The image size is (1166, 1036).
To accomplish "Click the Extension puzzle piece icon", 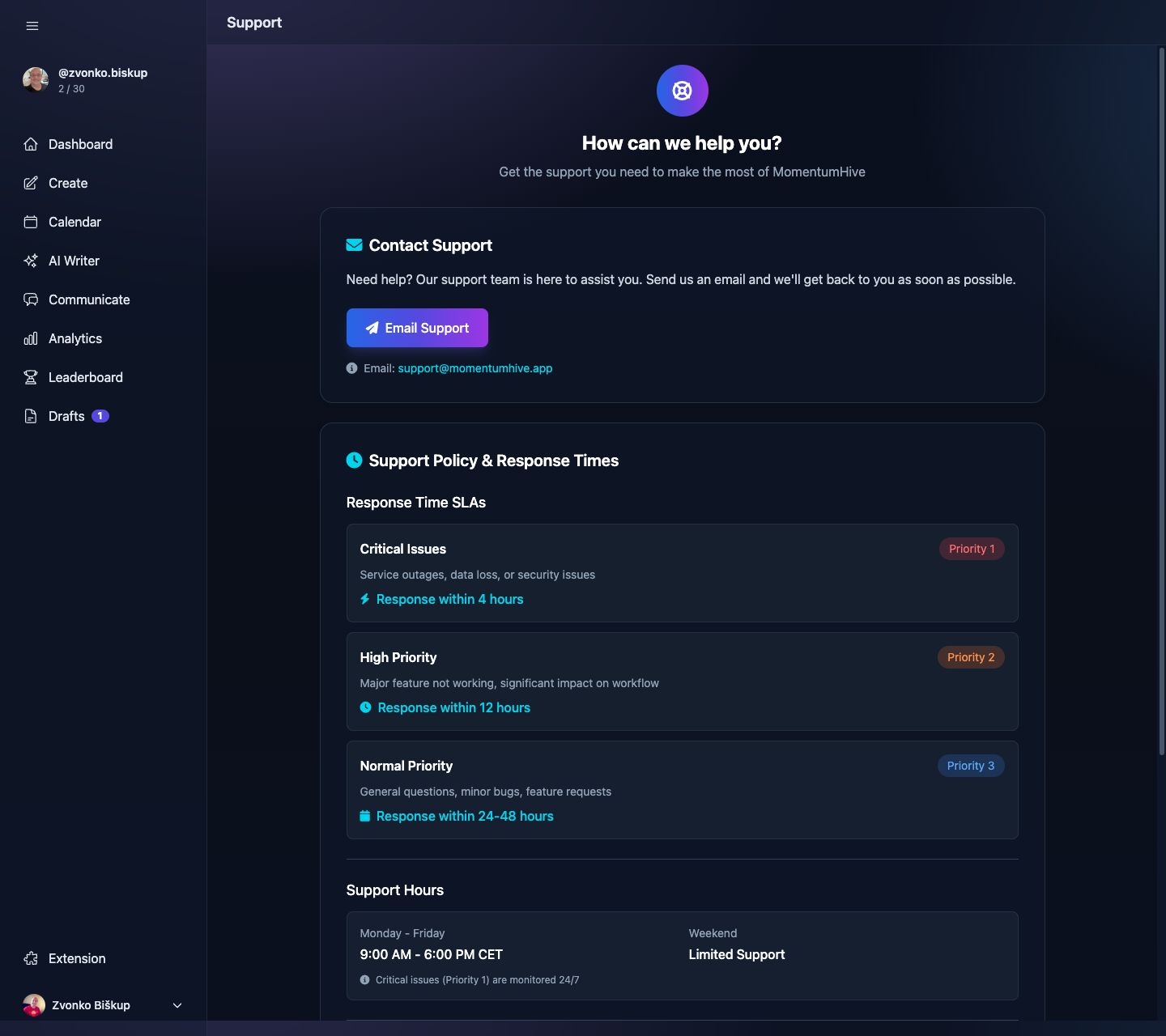I will pos(31,958).
